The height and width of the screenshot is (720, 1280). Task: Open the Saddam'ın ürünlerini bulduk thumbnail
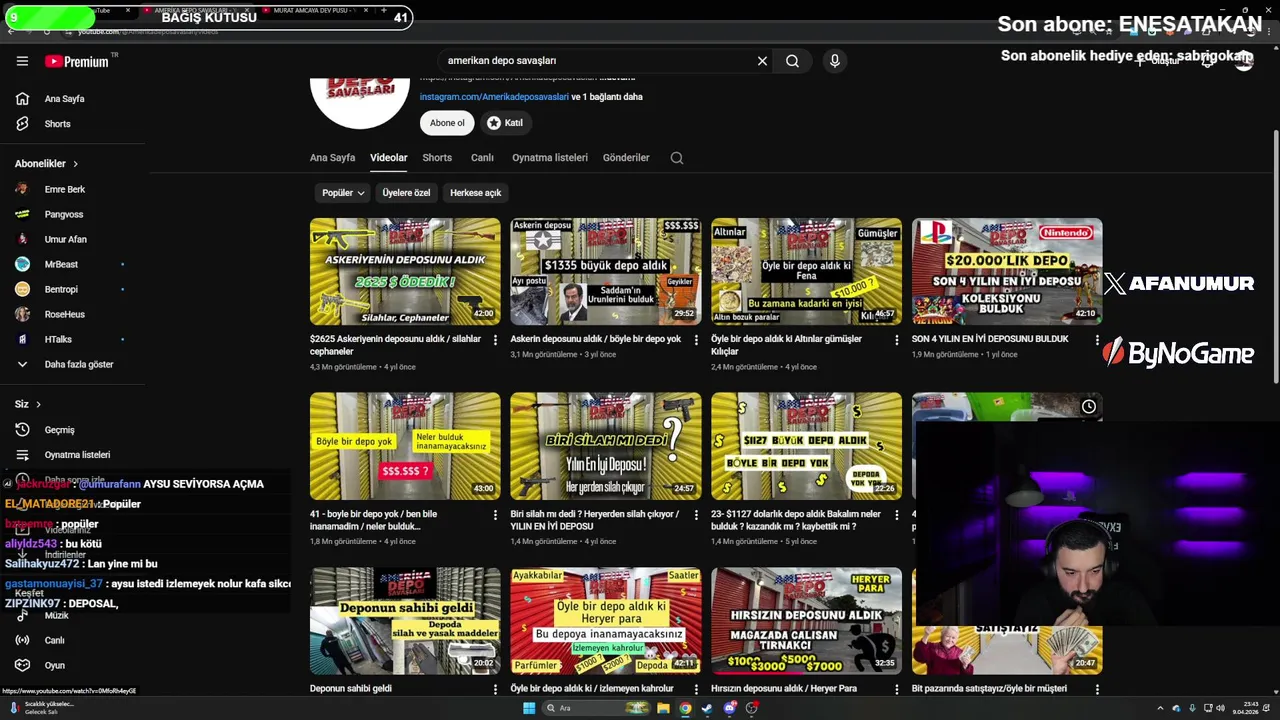pos(606,272)
